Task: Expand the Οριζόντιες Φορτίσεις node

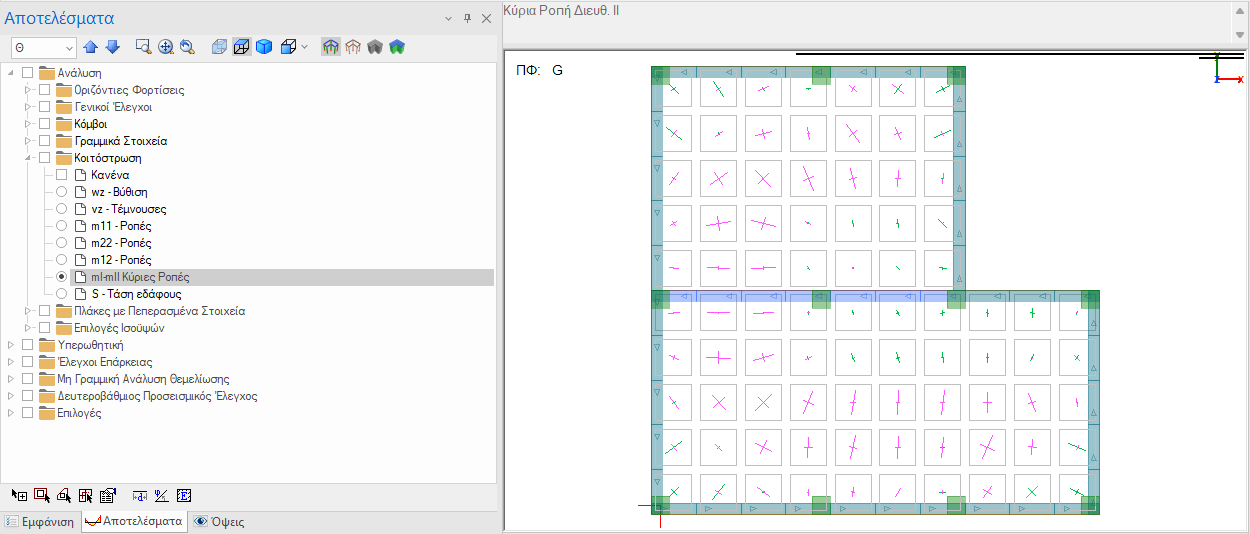Action: [28, 90]
